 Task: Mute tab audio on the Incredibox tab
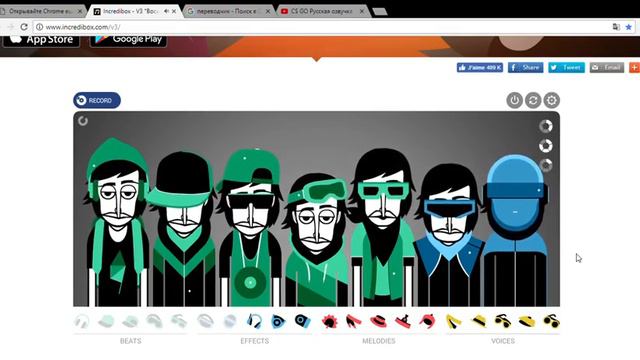pyautogui.click(x=167, y=11)
